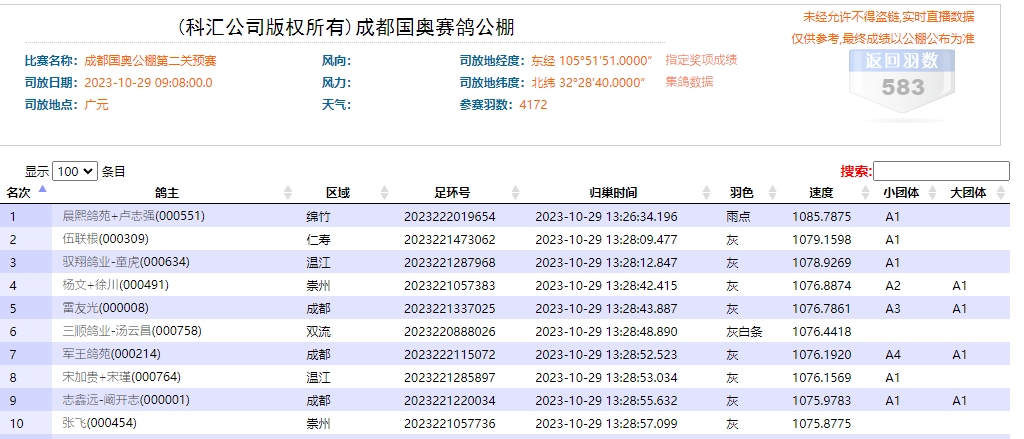1024x439 pixels.
Task: Sort by 归巢时间 using its arrow icon
Action: click(x=709, y=193)
